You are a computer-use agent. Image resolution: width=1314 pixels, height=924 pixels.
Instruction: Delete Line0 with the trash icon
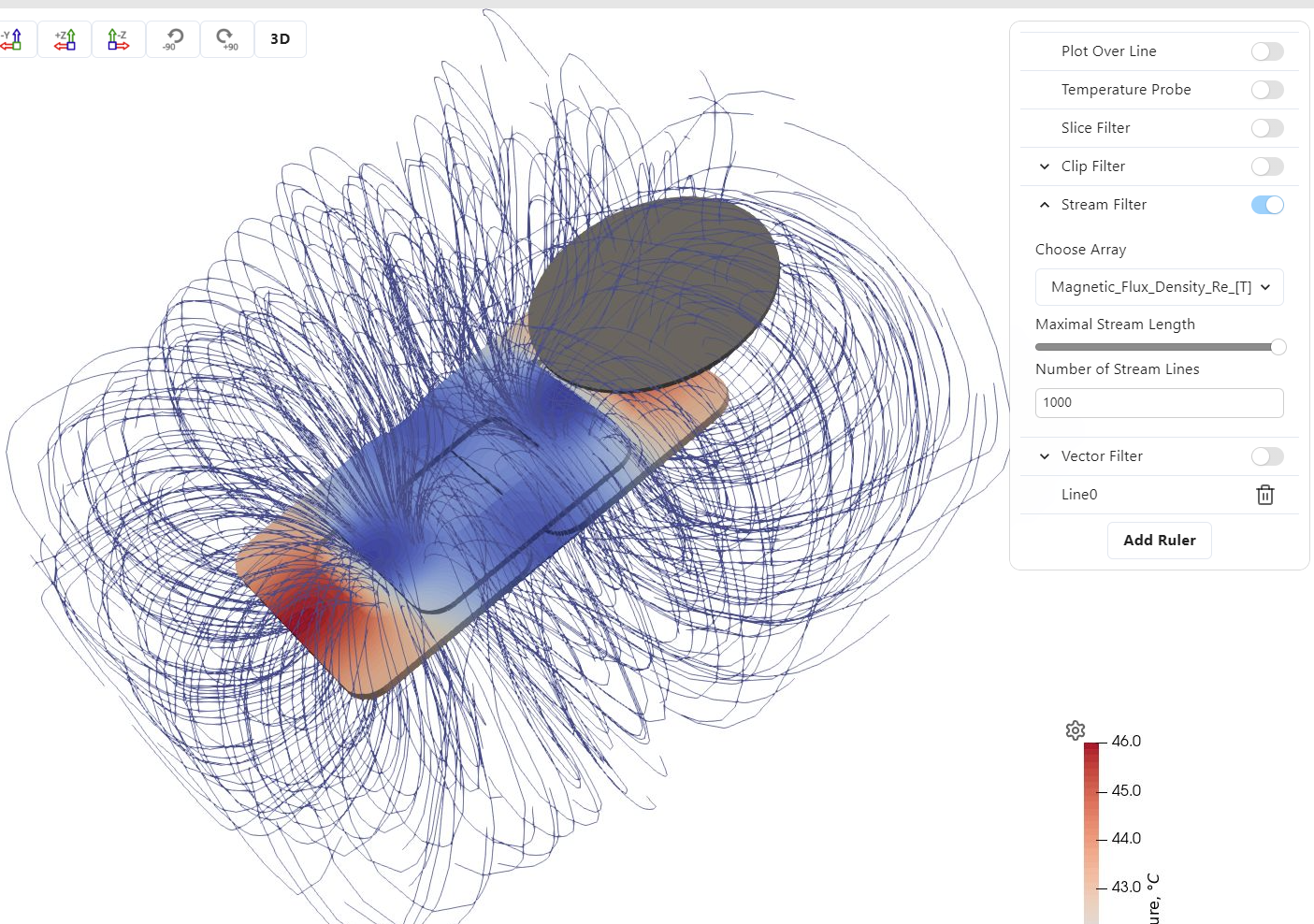[1264, 495]
